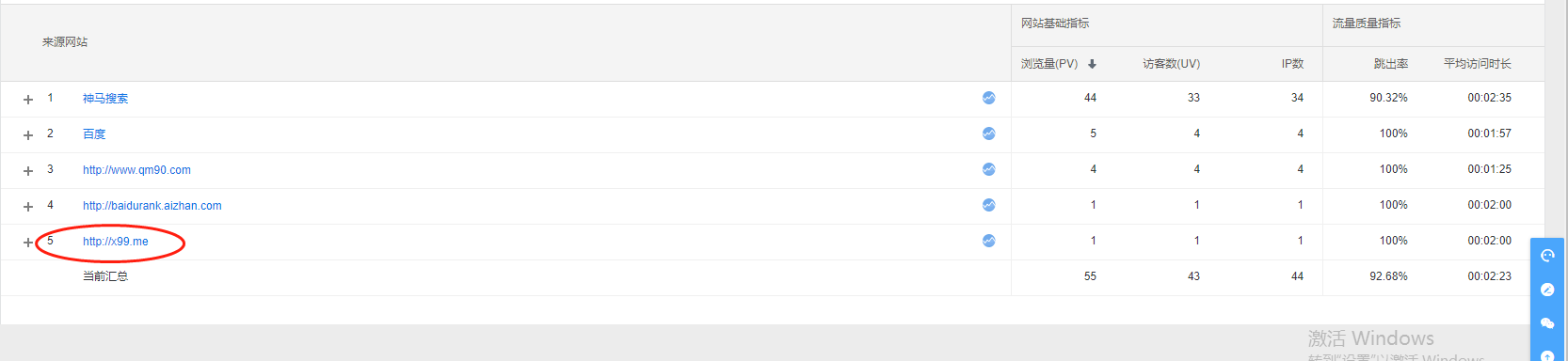The image size is (1568, 361).
Task: Expand row 4 baidurank.aizhan.com details
Action: [x=28, y=206]
